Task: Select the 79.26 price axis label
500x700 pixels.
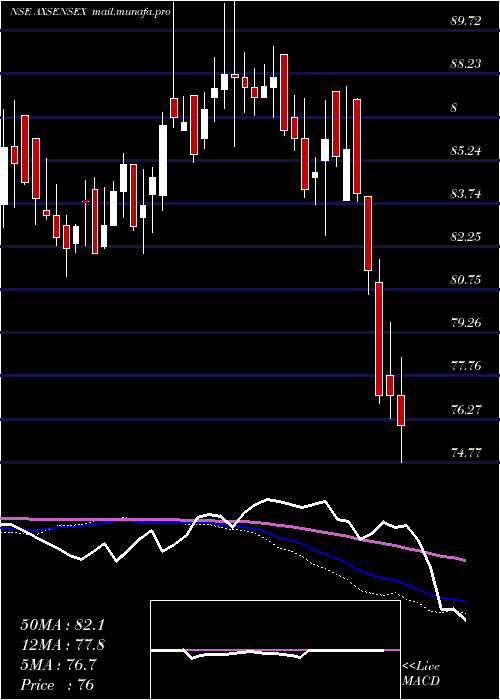Action: click(466, 323)
